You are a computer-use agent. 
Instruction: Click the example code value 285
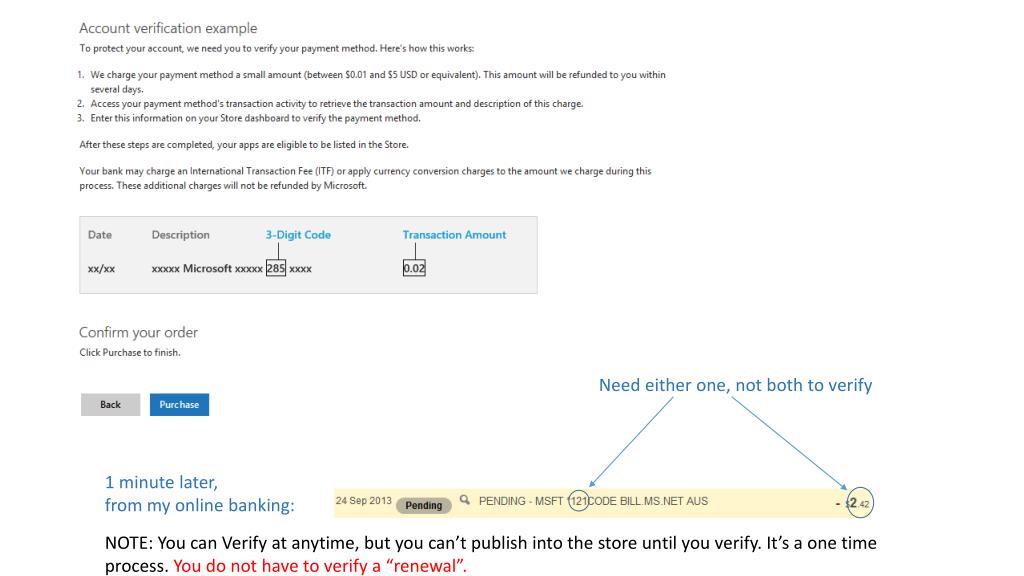point(276,268)
